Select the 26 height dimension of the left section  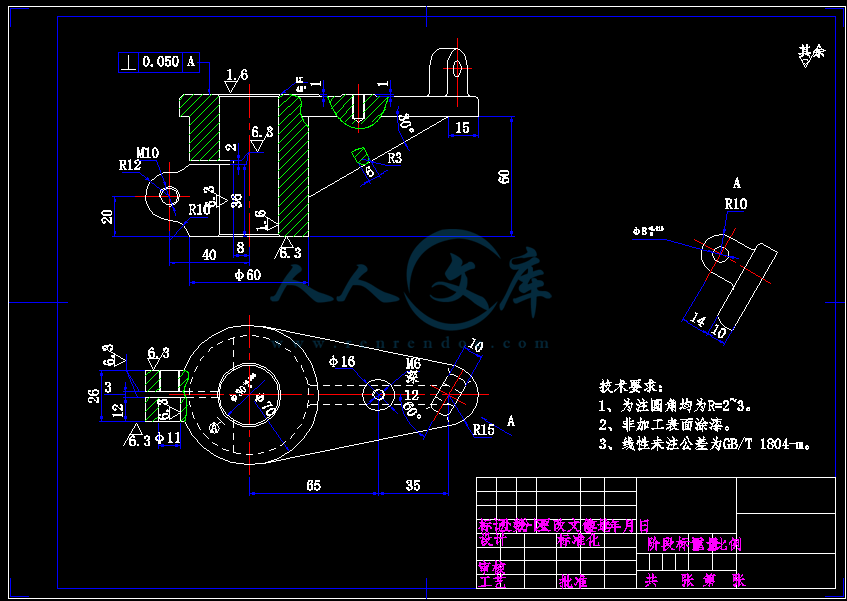95,396
